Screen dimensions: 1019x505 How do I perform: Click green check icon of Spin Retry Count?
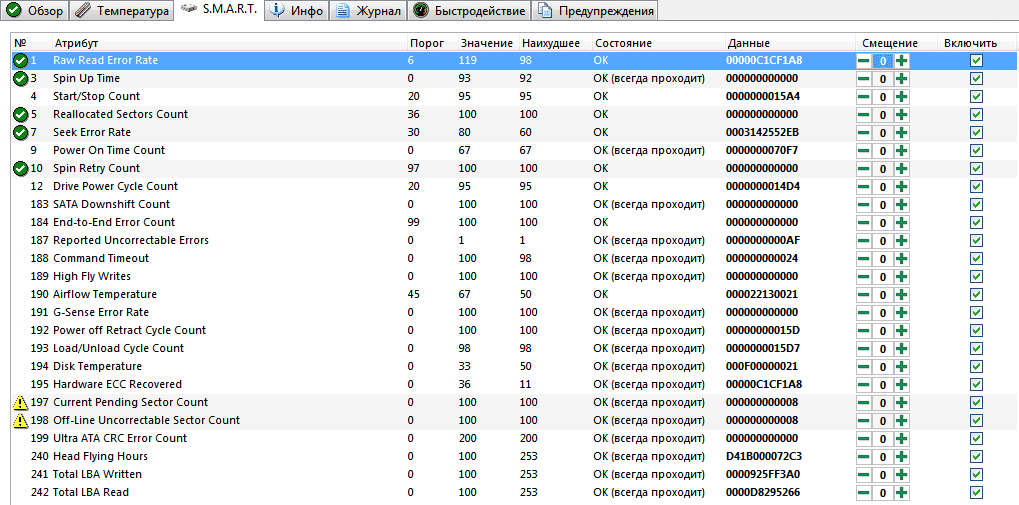[x=20, y=168]
